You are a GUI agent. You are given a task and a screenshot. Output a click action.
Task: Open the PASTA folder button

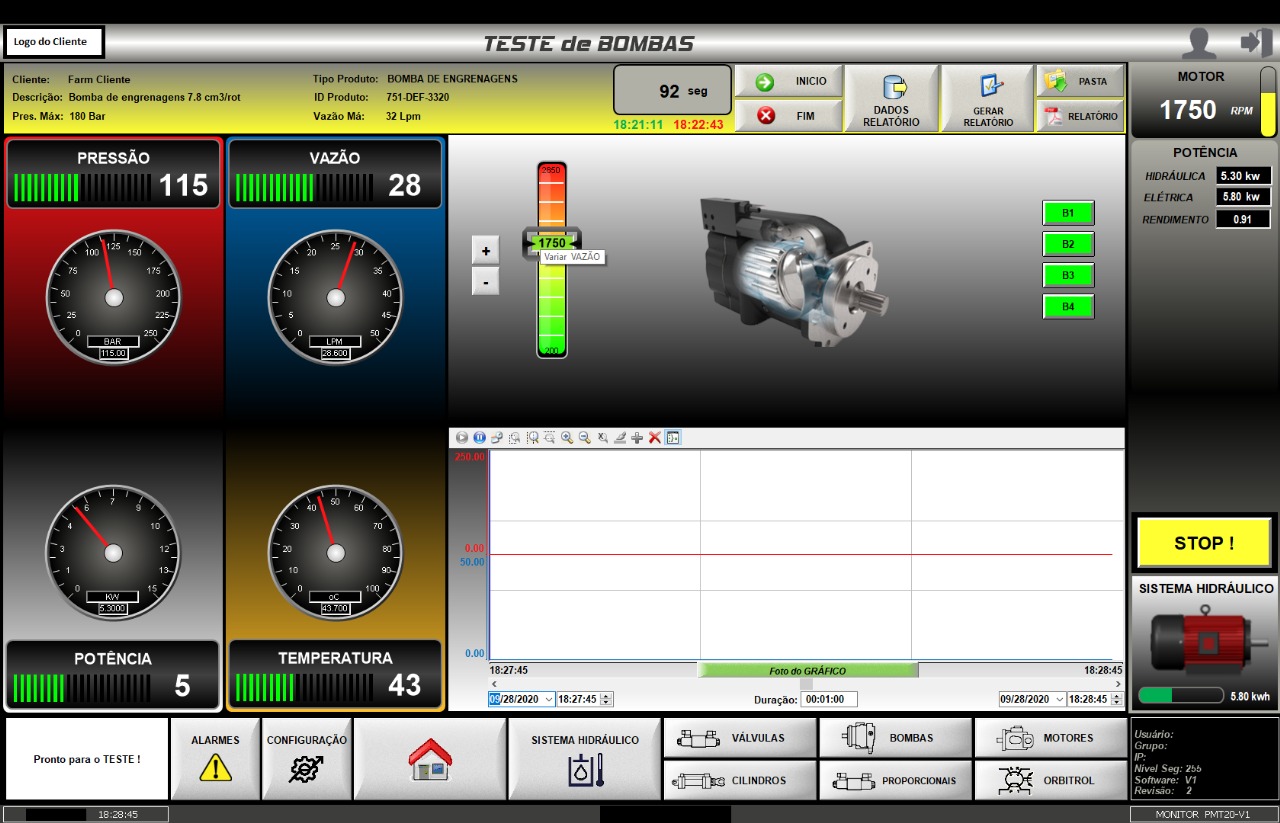(x=1080, y=81)
